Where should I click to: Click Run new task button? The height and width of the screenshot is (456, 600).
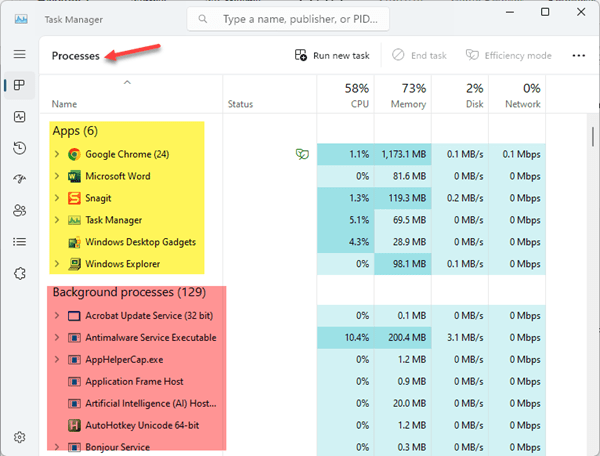pyautogui.click(x=332, y=55)
